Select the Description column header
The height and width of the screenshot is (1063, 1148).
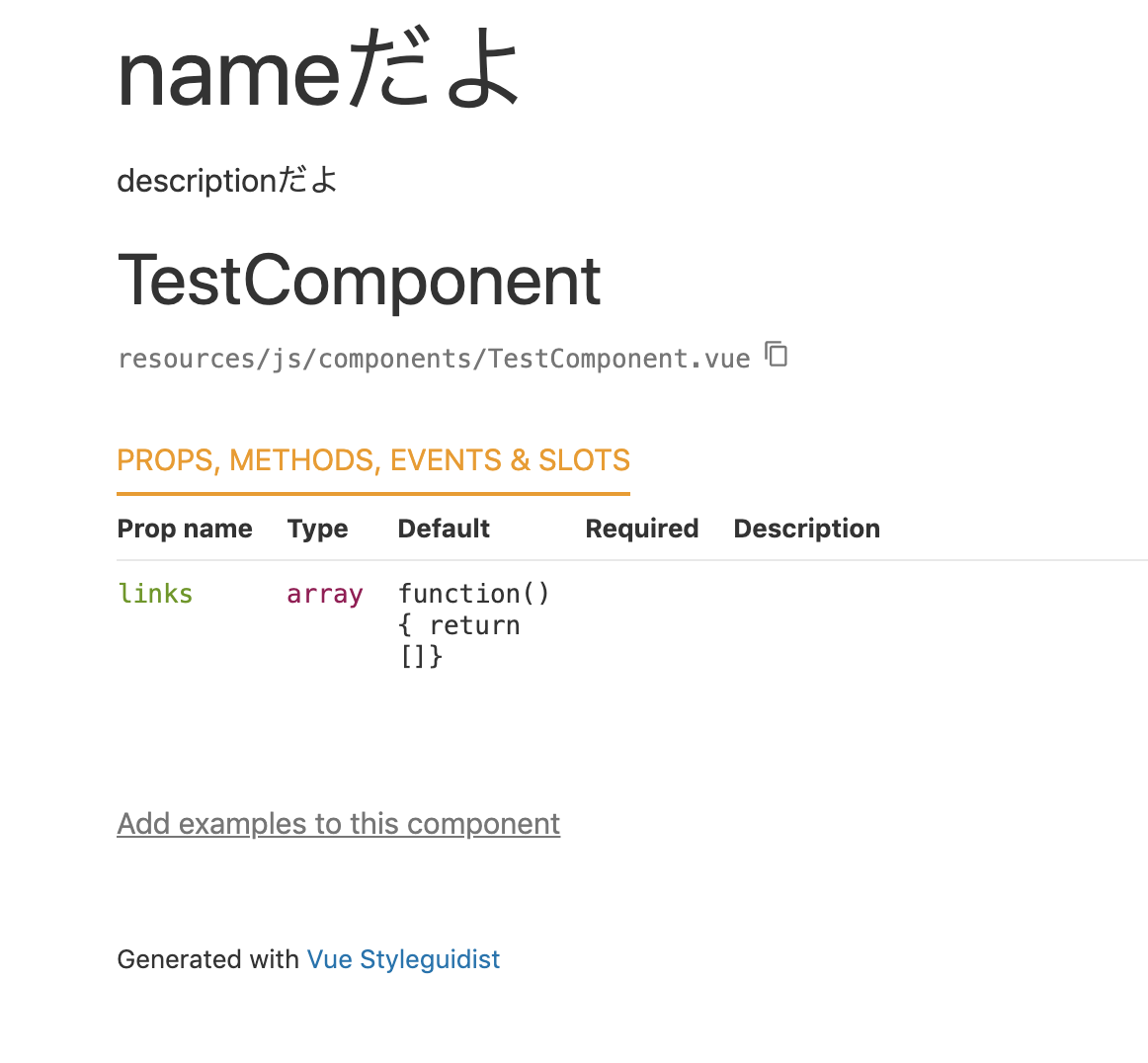coord(806,529)
